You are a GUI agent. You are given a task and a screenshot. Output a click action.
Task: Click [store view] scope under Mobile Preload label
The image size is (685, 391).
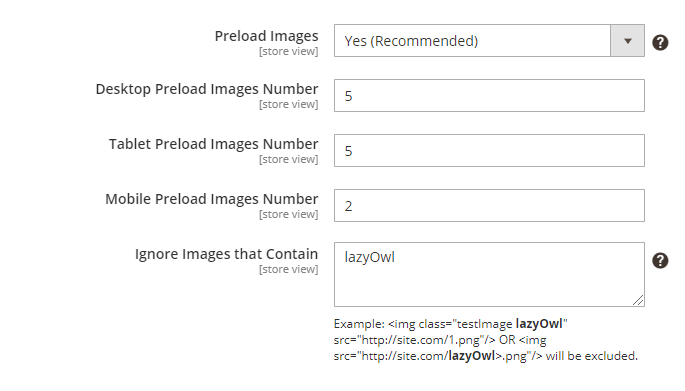click(x=288, y=215)
